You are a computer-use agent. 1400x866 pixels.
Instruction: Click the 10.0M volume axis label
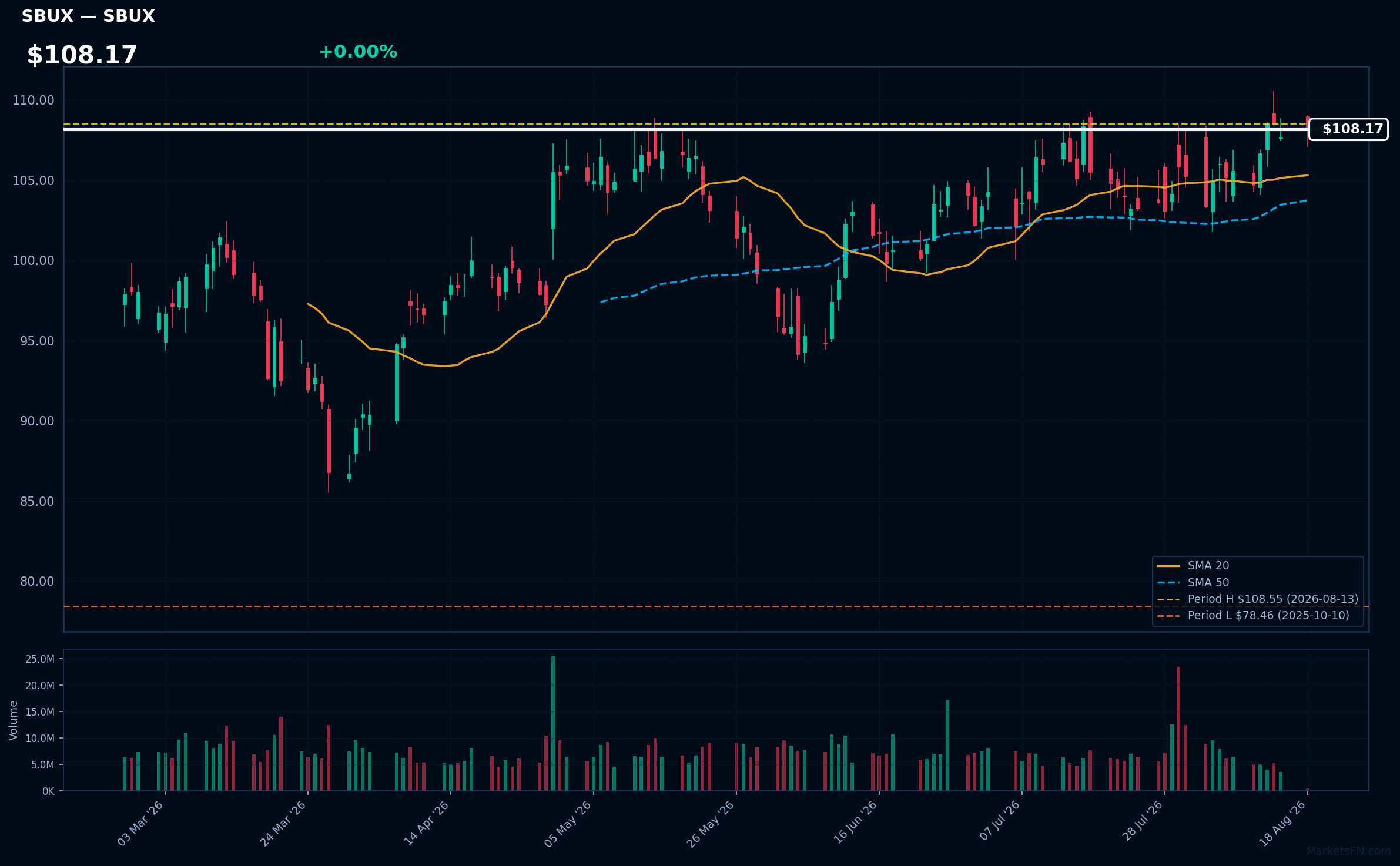40,739
